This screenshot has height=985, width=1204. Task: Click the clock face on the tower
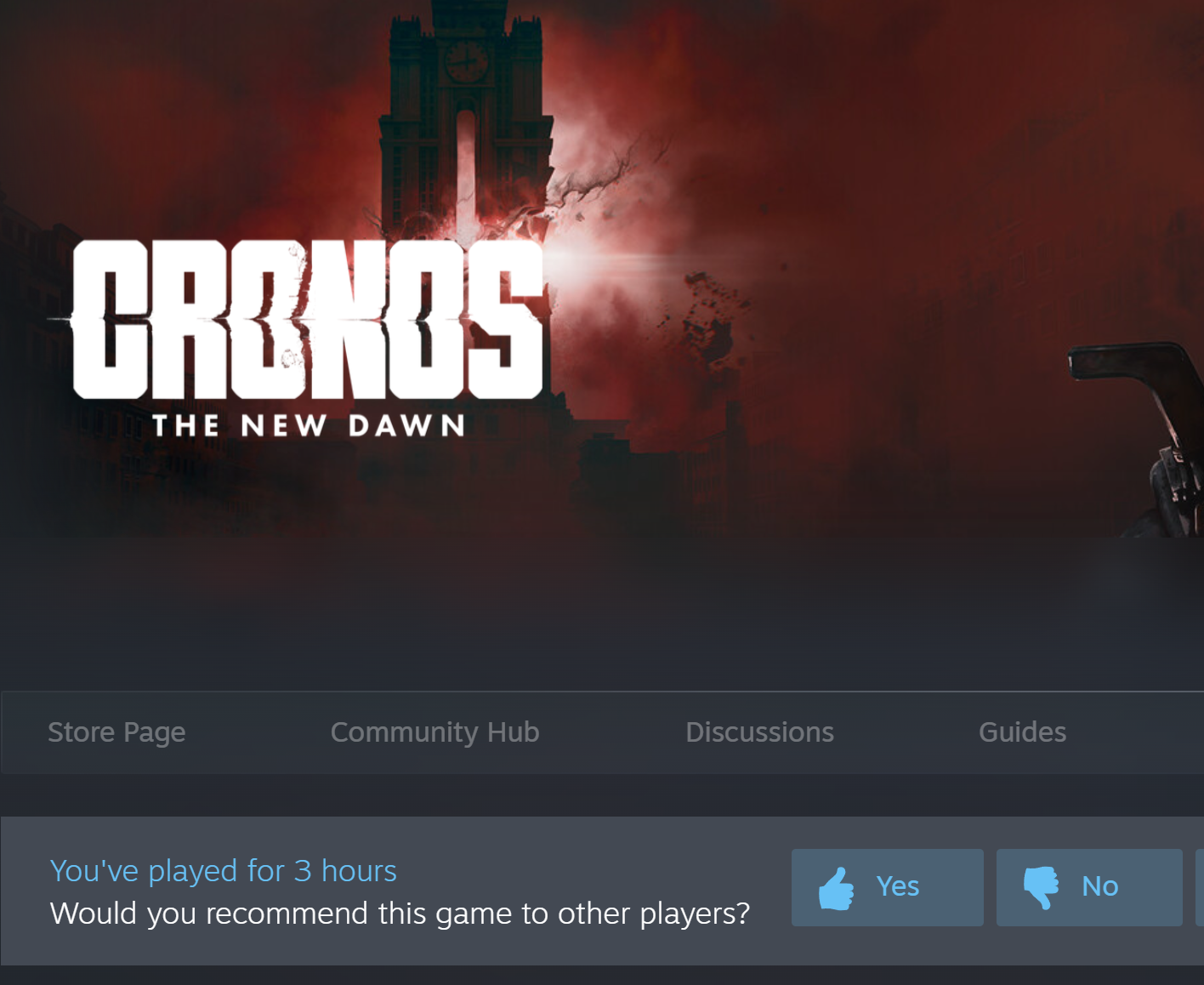466,61
